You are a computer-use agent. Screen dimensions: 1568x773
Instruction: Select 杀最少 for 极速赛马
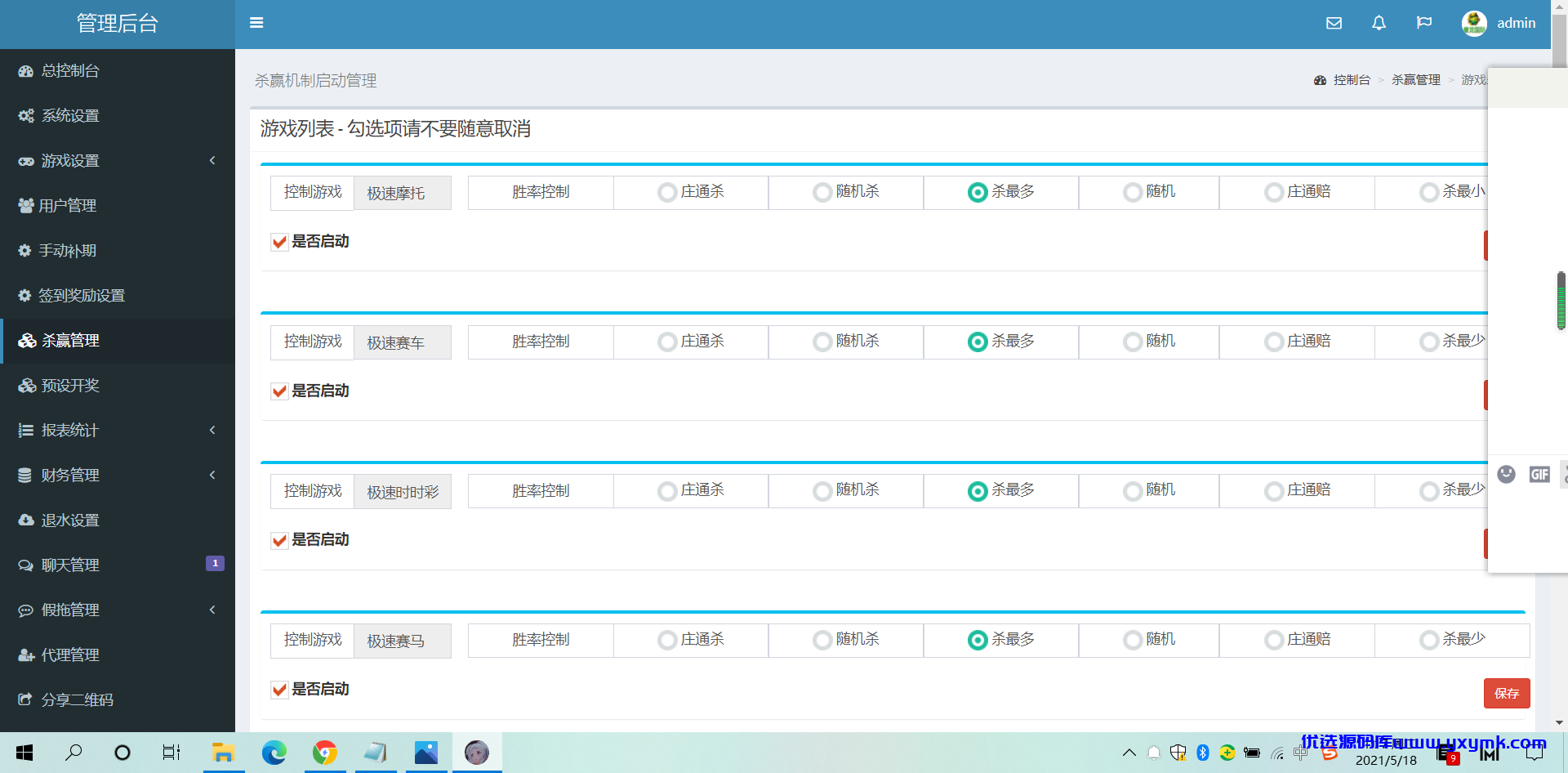tap(1429, 641)
